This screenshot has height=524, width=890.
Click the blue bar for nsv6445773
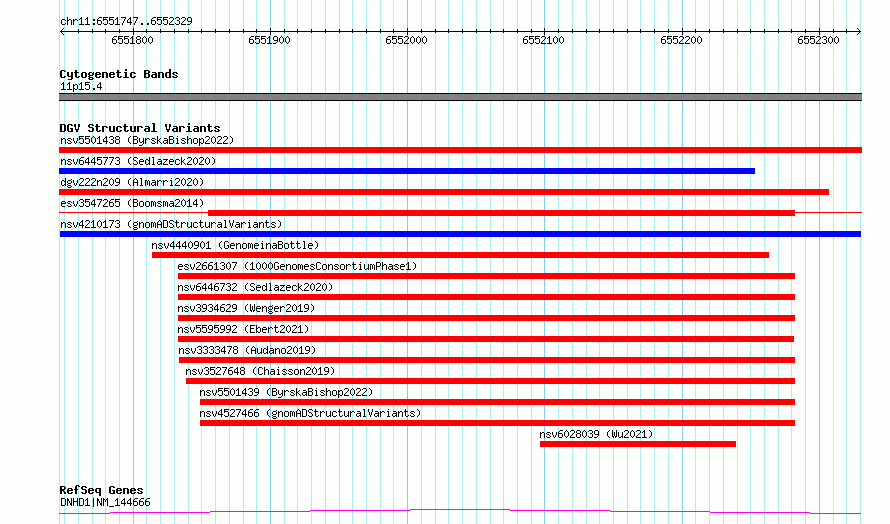pyautogui.click(x=407, y=171)
